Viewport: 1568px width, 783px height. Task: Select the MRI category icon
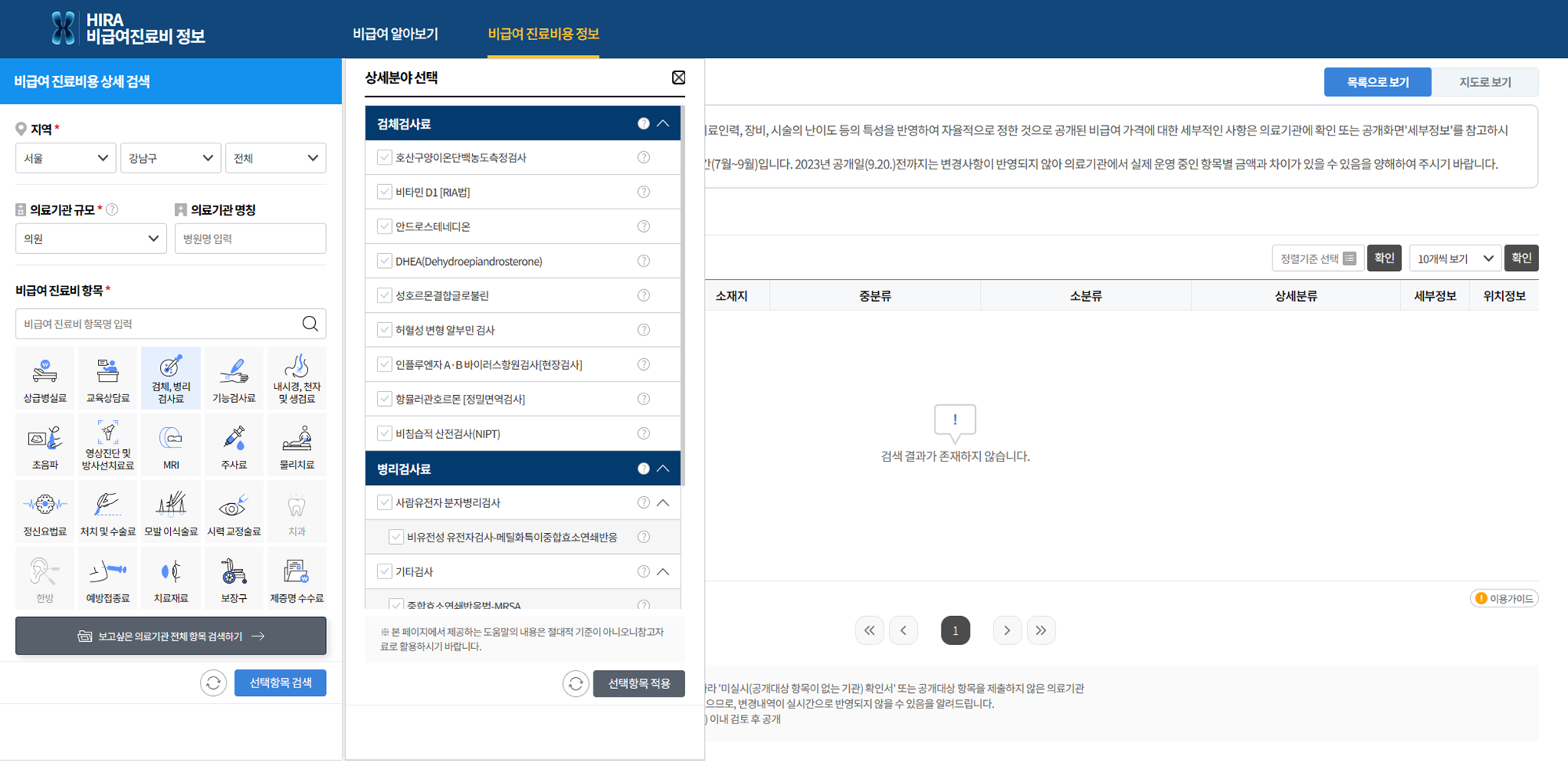pyautogui.click(x=170, y=444)
